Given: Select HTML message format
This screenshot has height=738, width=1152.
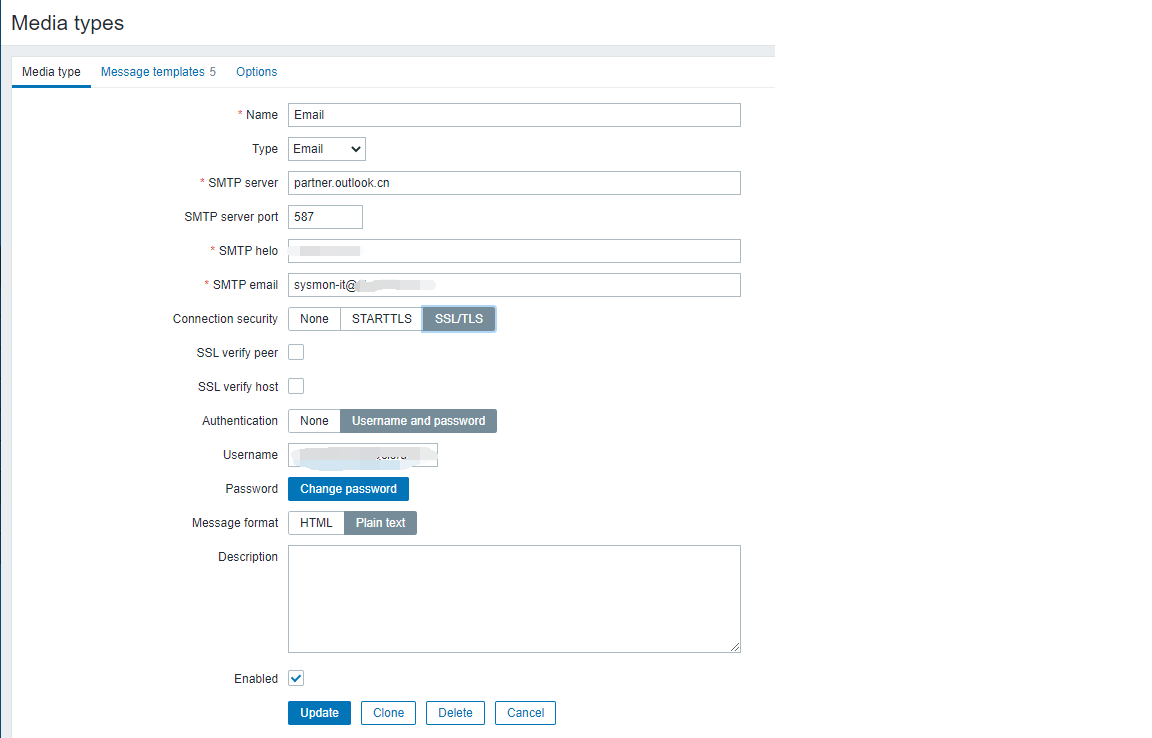Looking at the screenshot, I should coord(316,523).
